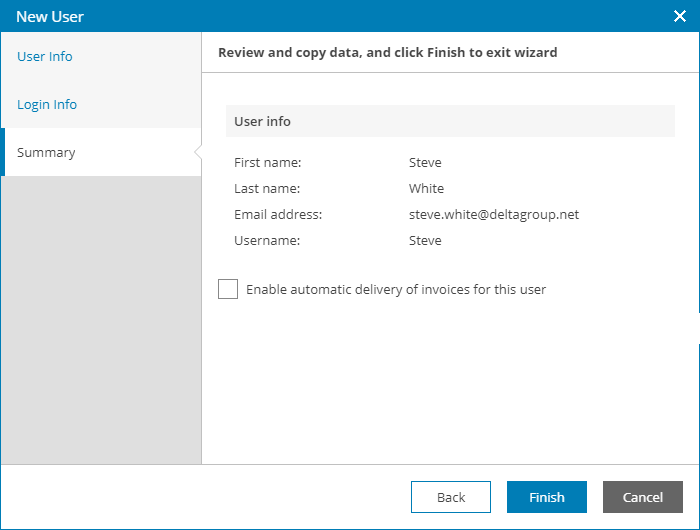The image size is (700, 530).
Task: Go to the User Info step
Action: click(45, 57)
